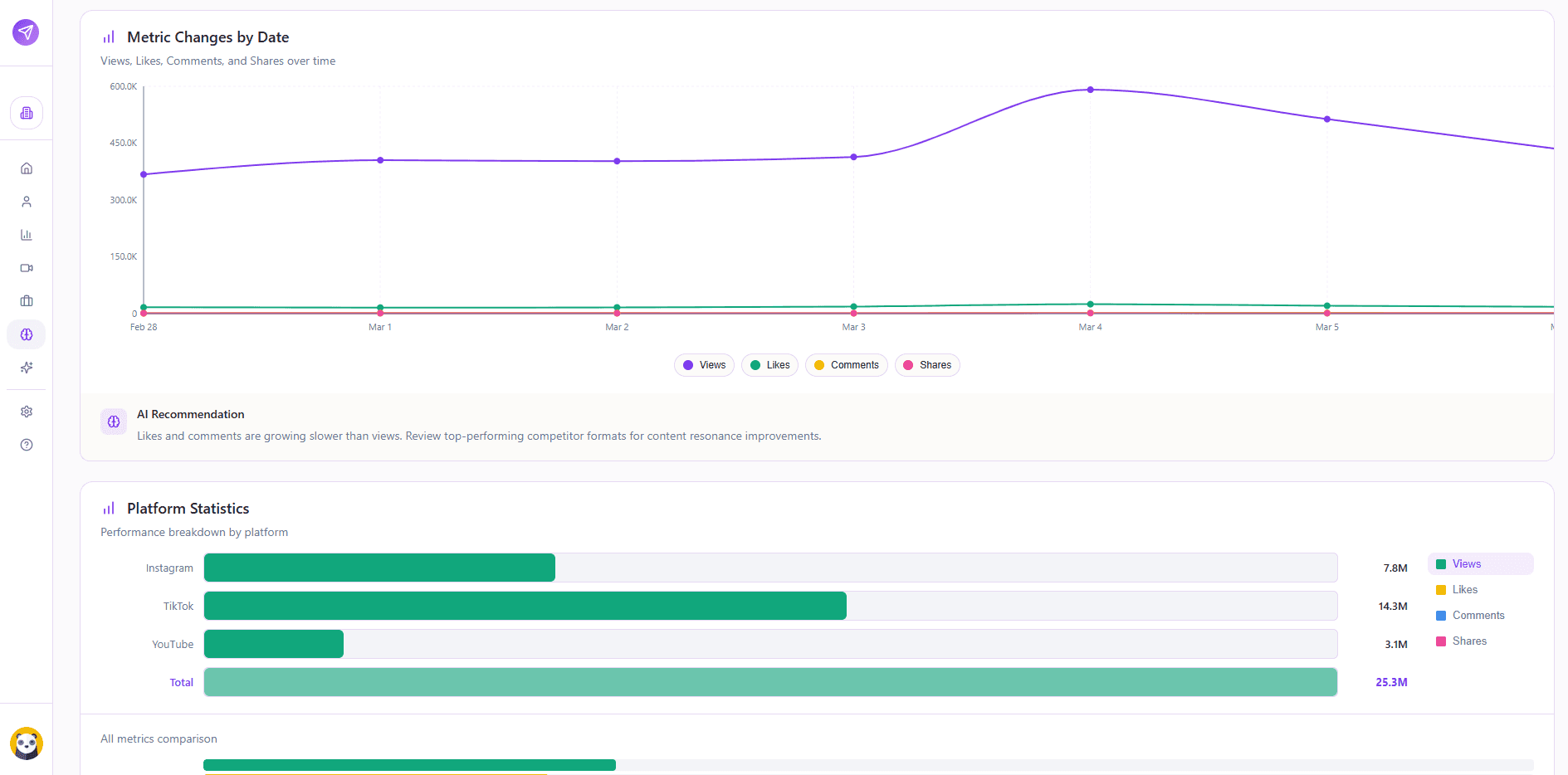Open the sparkles sidebar icon
The width and height of the screenshot is (1568, 775).
tap(27, 368)
